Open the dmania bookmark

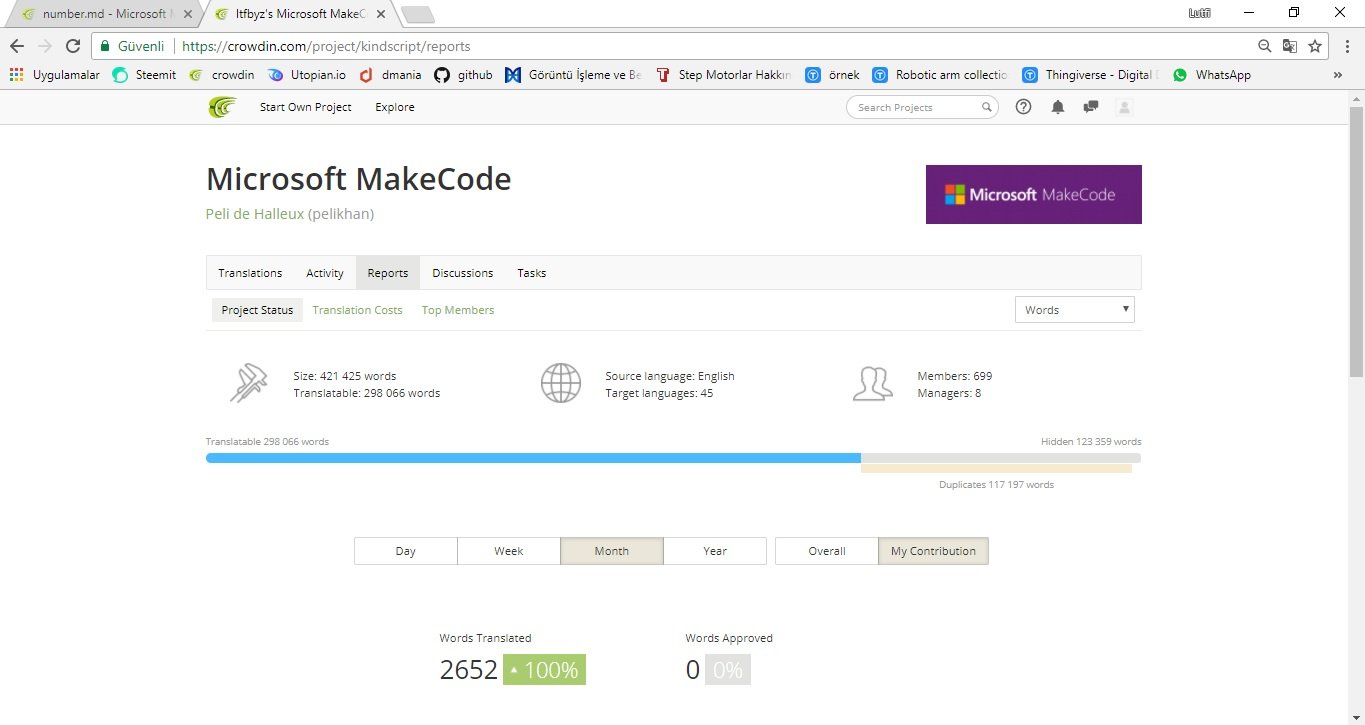[390, 75]
